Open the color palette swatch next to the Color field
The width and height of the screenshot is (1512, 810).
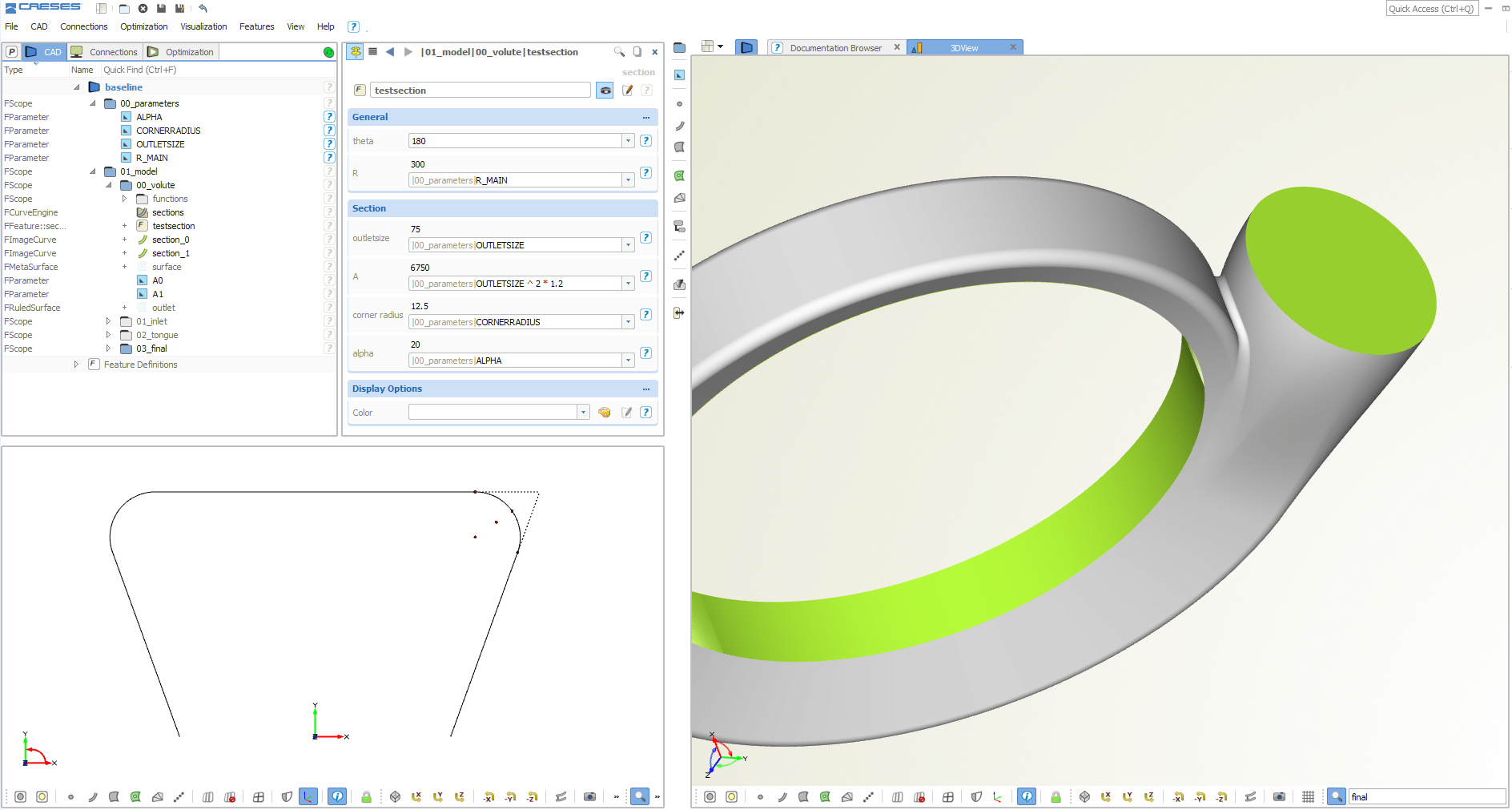pos(604,412)
